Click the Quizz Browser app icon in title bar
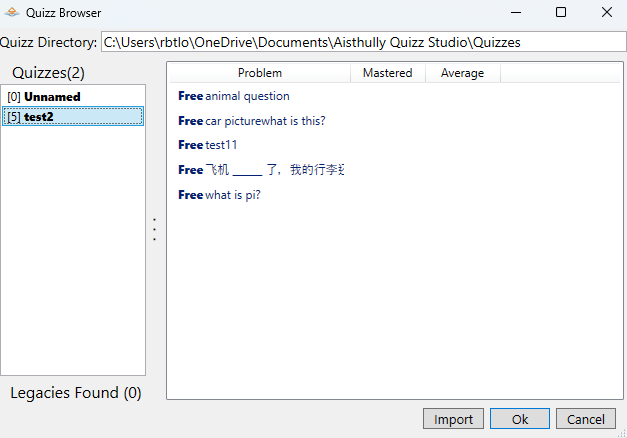Screen dimensions: 627x438 12,13
